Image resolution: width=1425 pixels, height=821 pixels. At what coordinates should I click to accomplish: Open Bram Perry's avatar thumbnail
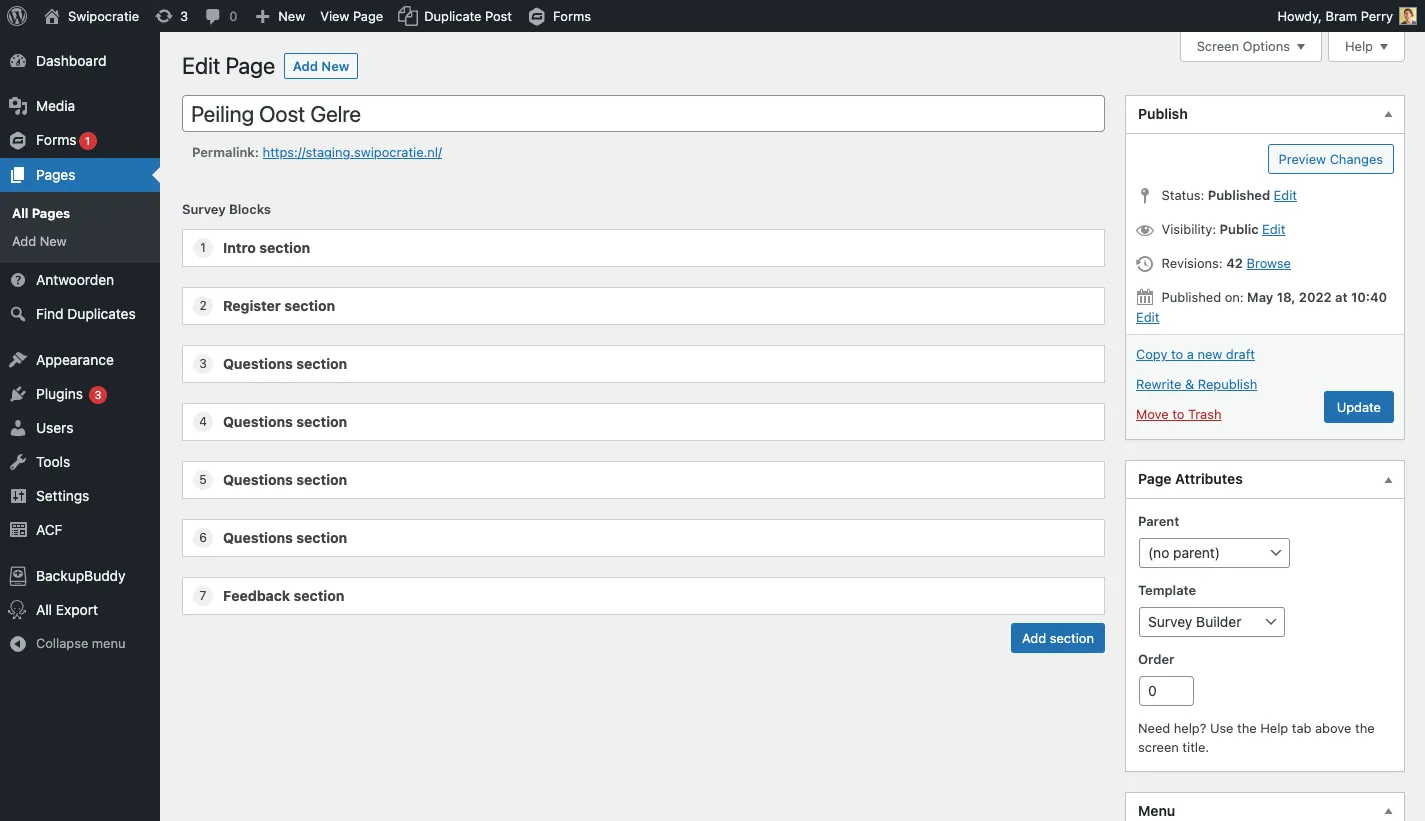(1407, 16)
